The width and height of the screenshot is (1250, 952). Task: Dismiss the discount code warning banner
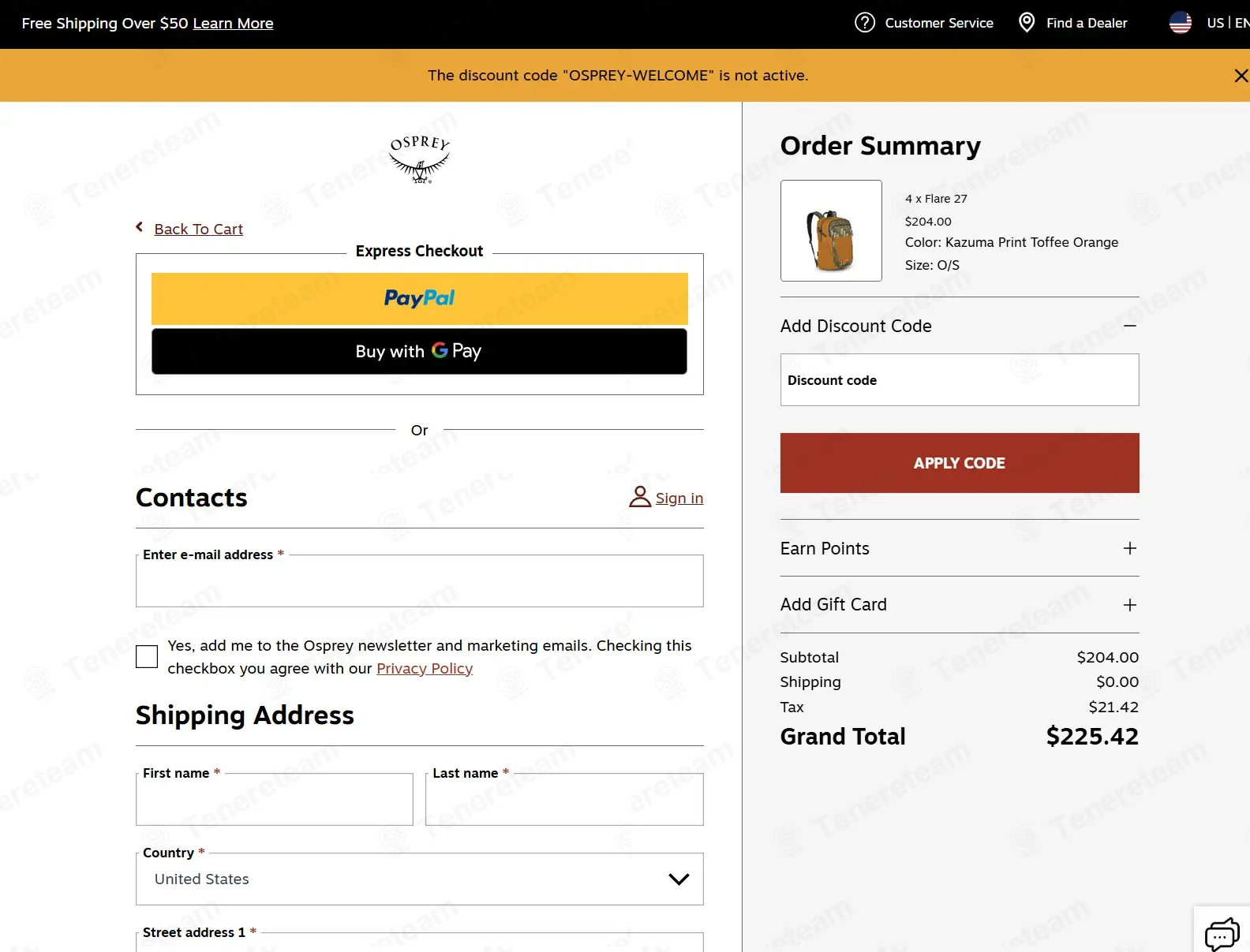1241,76
